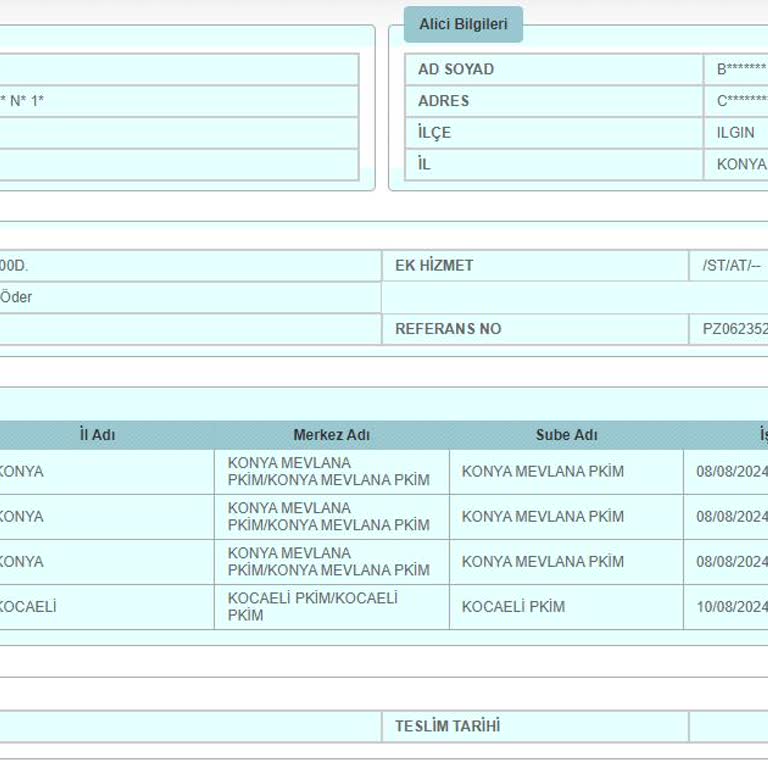Click the Merkez Adı column header
This screenshot has width=768, height=768.
coord(332,435)
